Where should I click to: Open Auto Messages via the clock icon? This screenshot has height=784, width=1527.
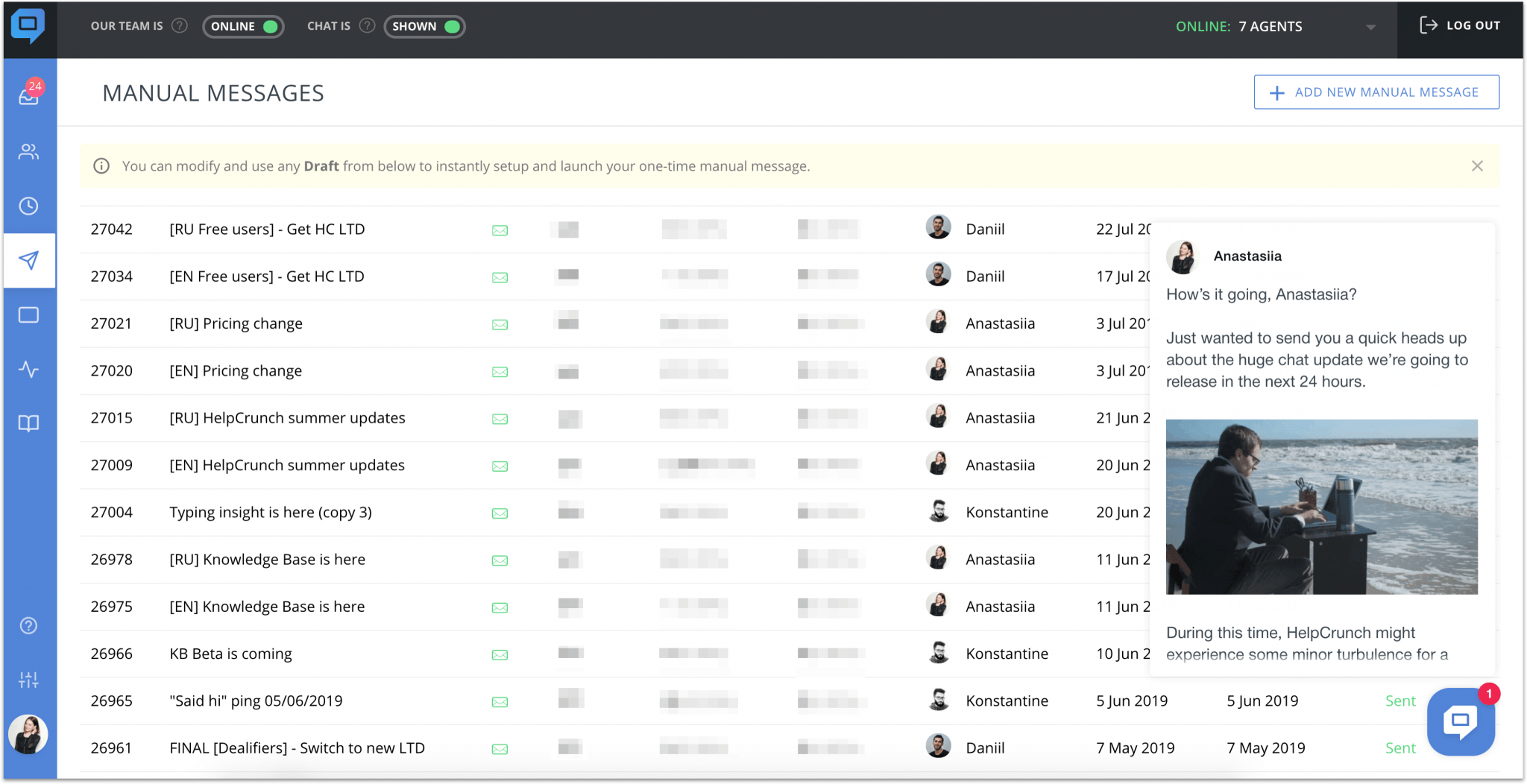point(28,206)
